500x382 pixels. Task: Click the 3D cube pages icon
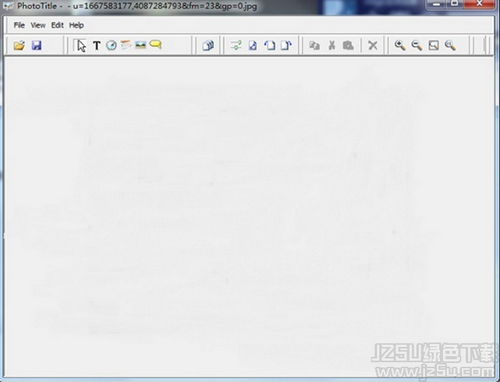(x=208, y=45)
